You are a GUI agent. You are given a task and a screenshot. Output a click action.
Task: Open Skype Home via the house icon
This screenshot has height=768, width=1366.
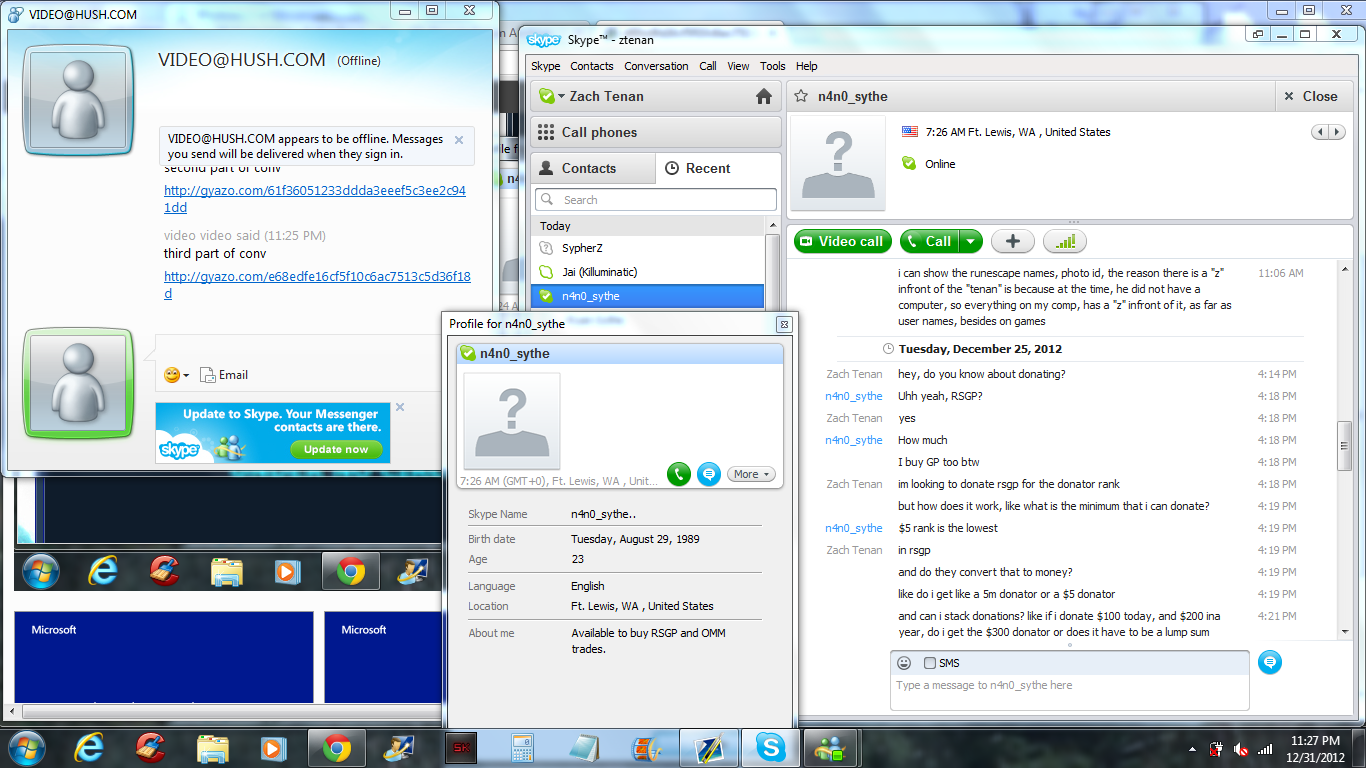[764, 96]
